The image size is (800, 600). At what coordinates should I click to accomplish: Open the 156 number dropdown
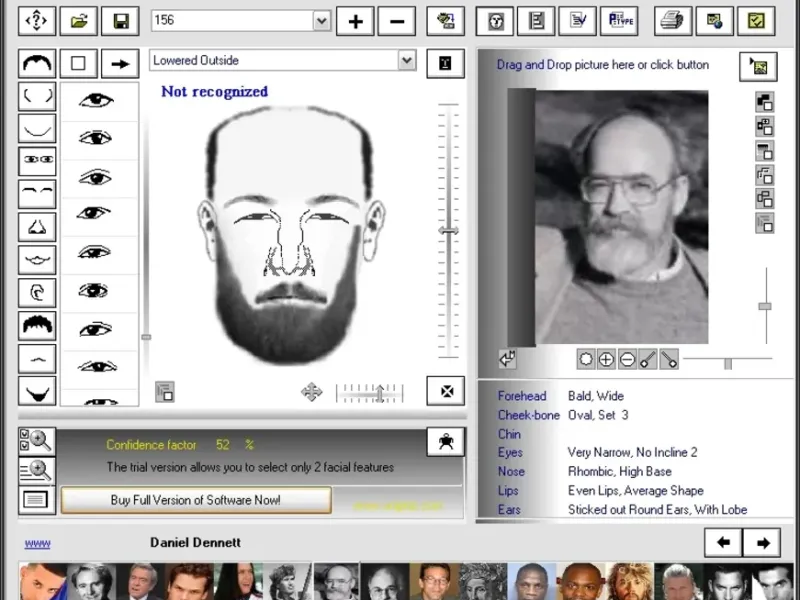pyautogui.click(x=321, y=20)
